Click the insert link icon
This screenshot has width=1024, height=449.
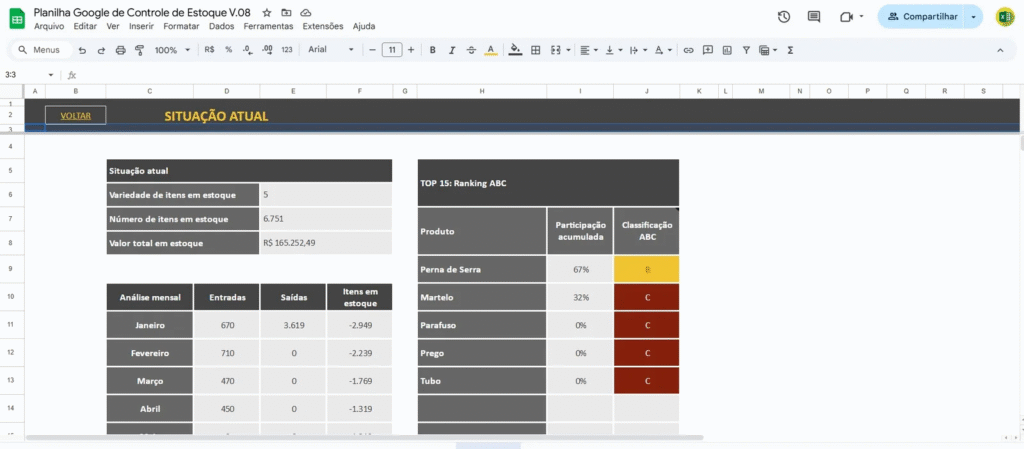(x=688, y=50)
